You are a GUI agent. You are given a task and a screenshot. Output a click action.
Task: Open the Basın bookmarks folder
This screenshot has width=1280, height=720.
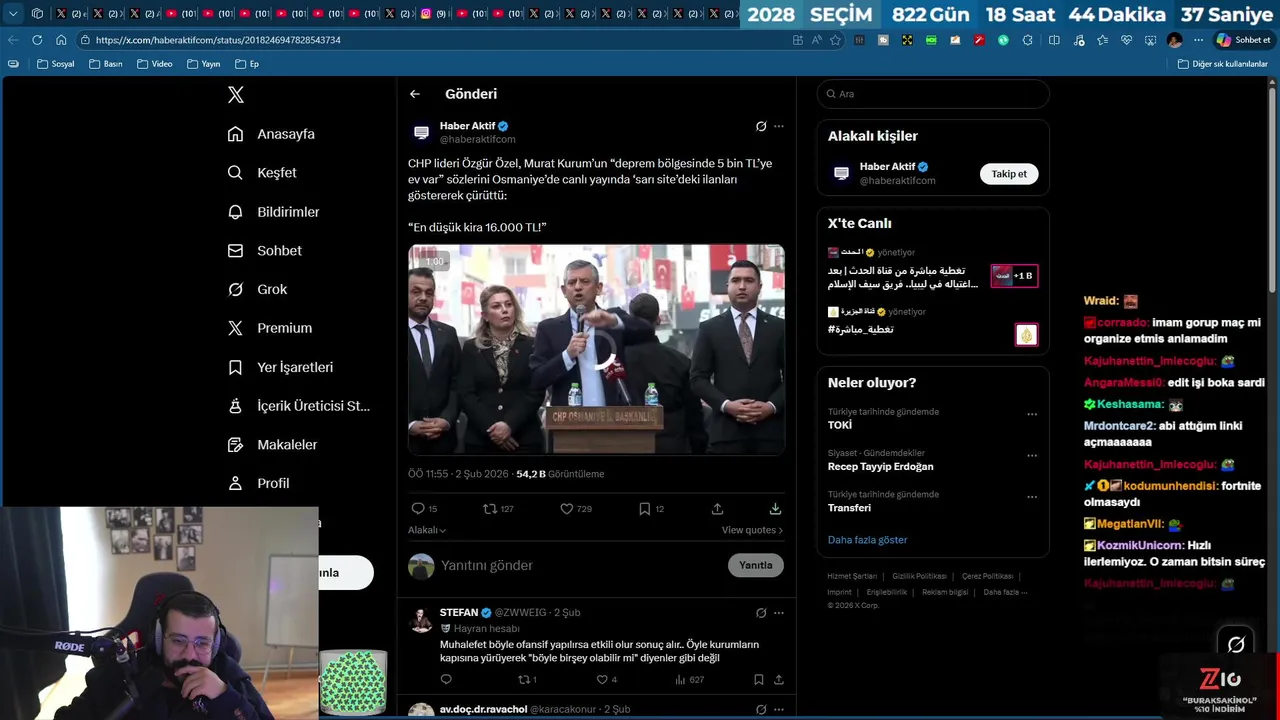(105, 64)
